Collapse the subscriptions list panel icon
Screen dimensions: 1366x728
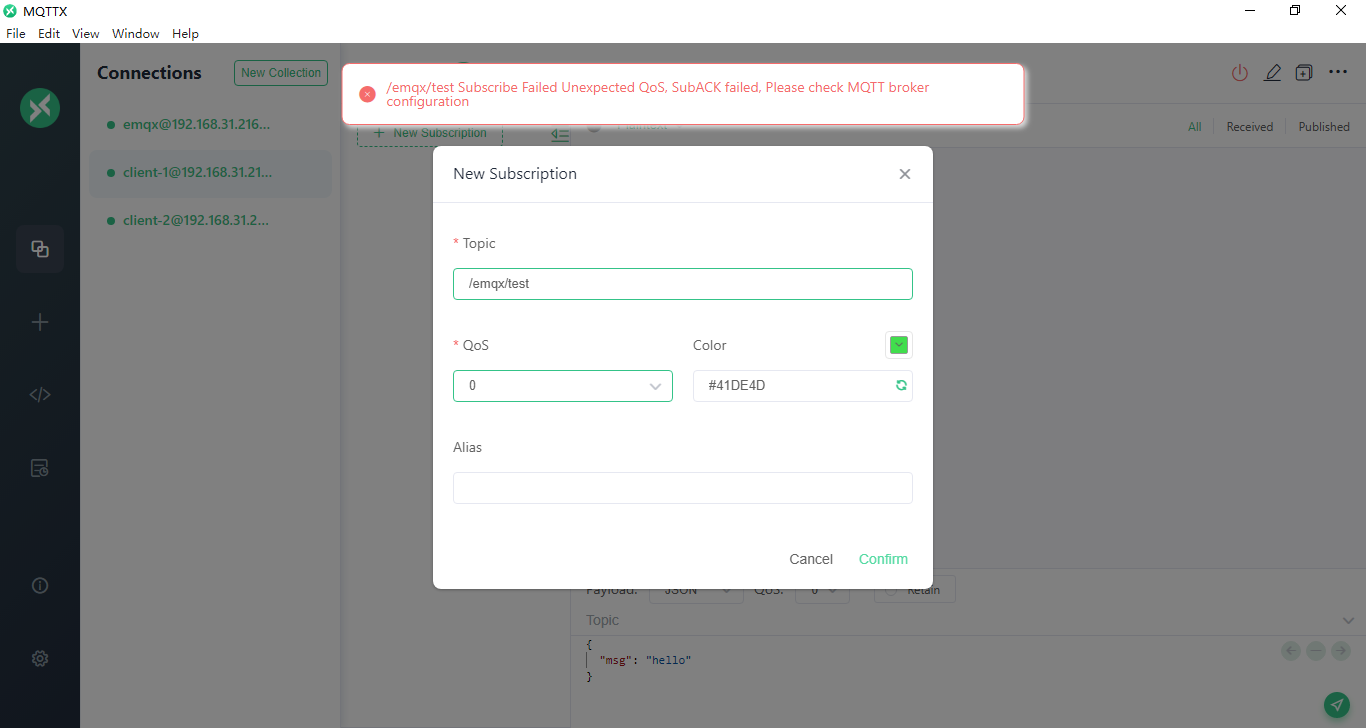tap(560, 135)
